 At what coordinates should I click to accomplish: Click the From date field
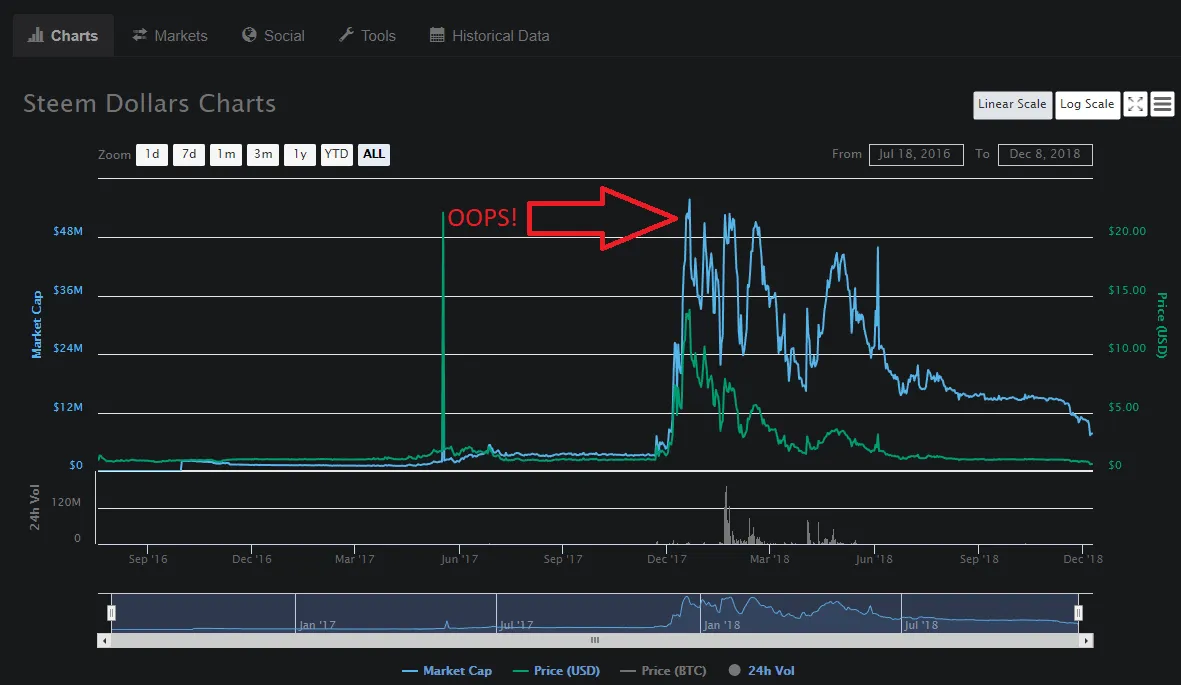pos(916,154)
